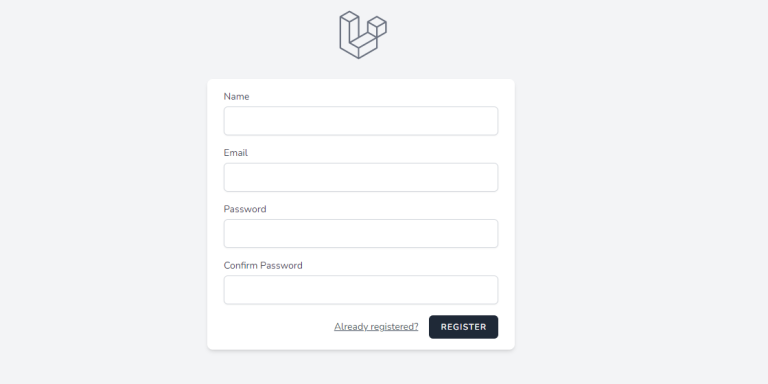Submit the form with the dark REGISTER button
768x384 pixels.
tap(463, 327)
